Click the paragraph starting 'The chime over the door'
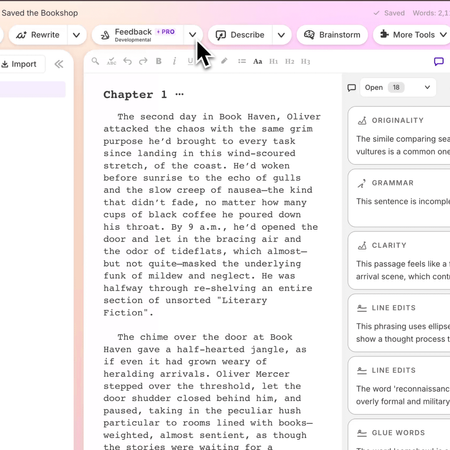 208,391
